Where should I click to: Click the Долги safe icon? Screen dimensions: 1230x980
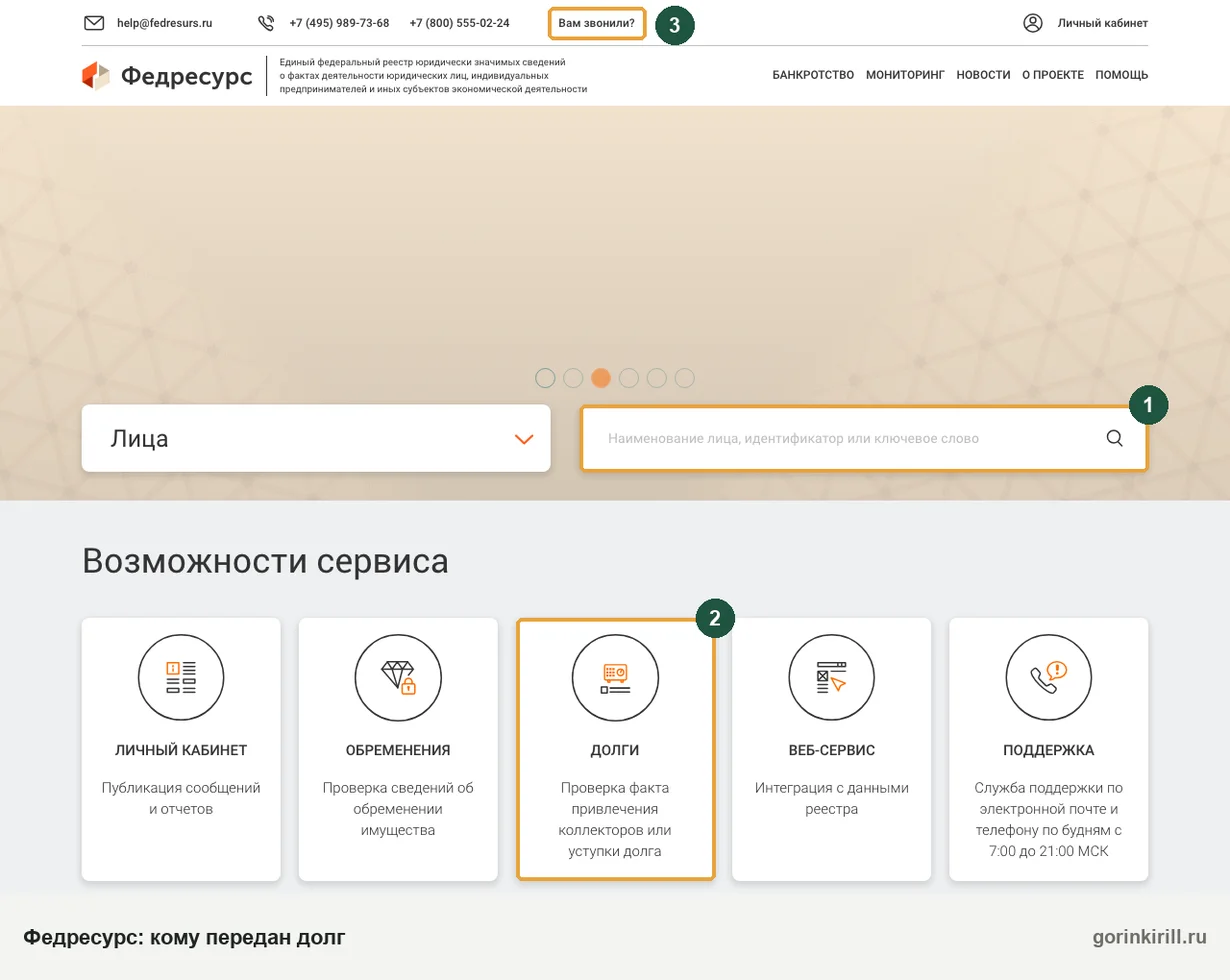615,677
